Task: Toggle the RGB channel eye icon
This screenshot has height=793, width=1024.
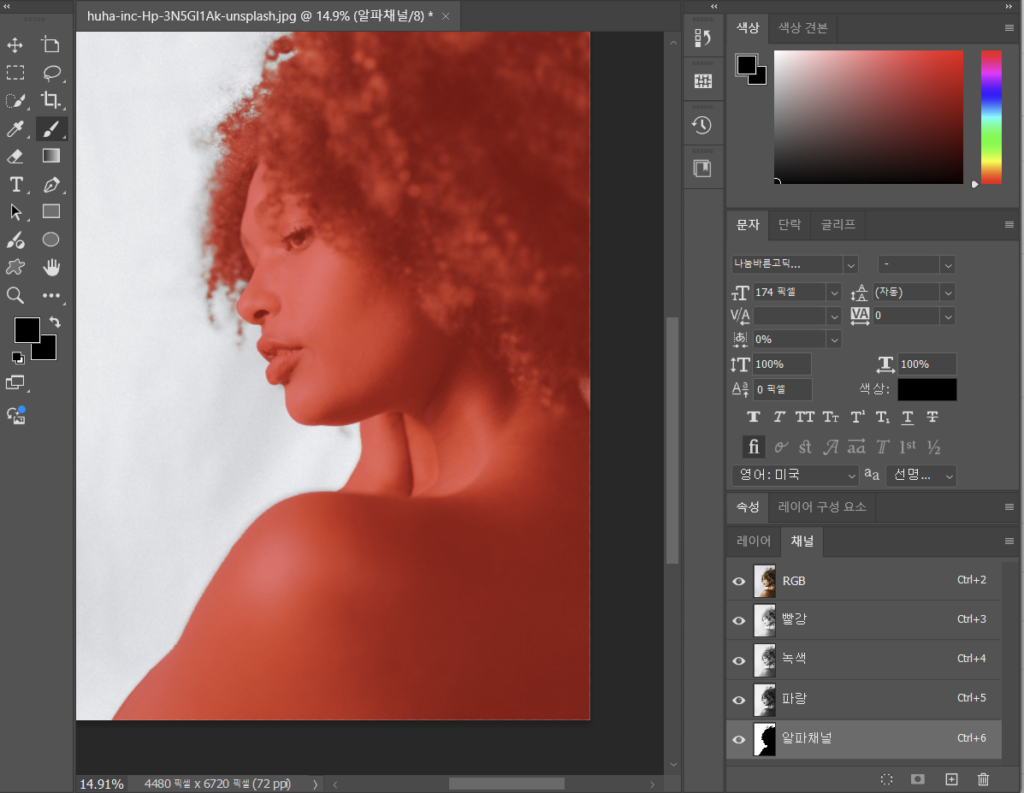Action: point(739,581)
